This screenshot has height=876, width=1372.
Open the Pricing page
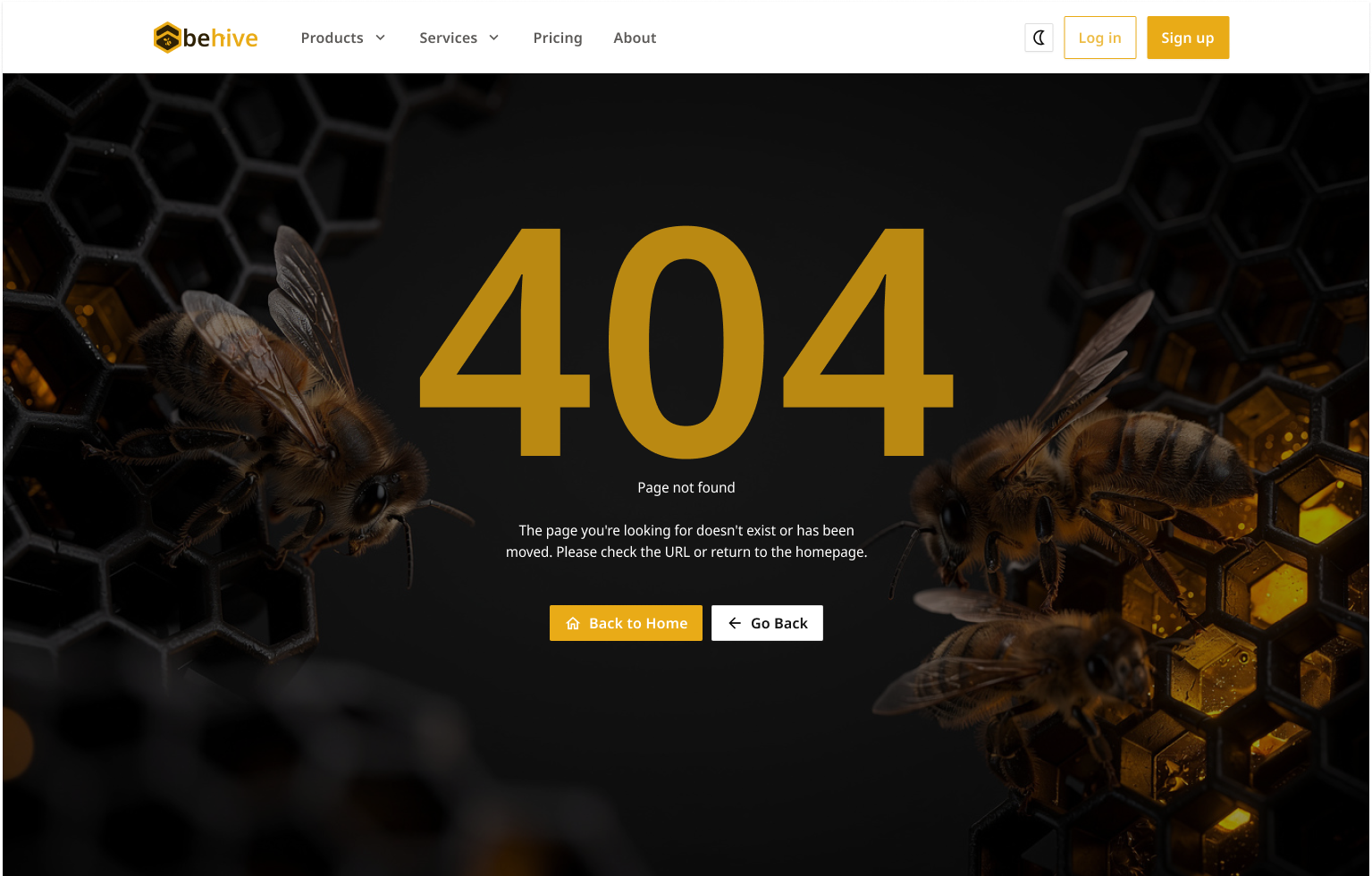(558, 38)
